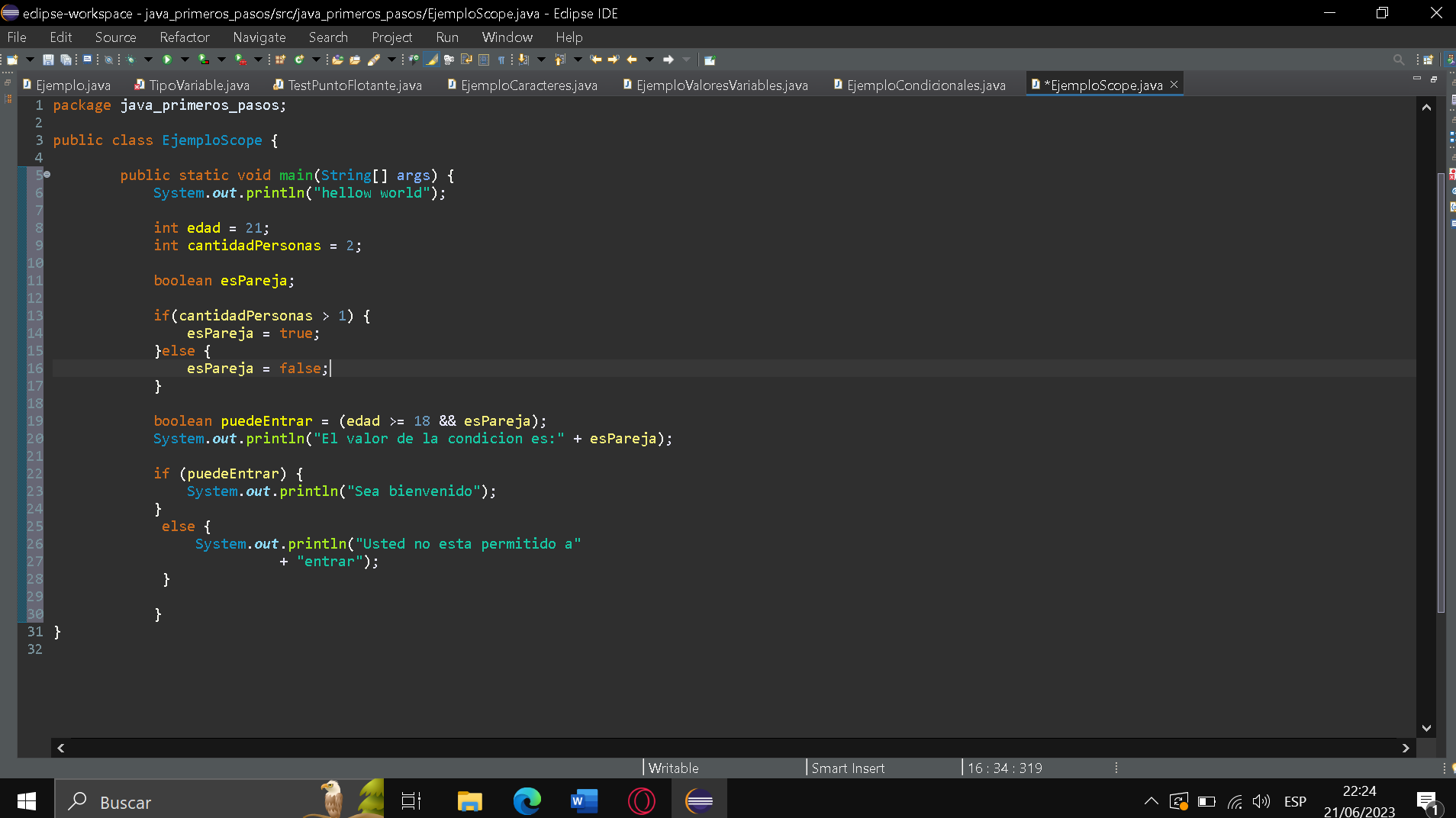The height and width of the screenshot is (818, 1456).
Task: Click the Debug bug icon
Action: (131, 60)
